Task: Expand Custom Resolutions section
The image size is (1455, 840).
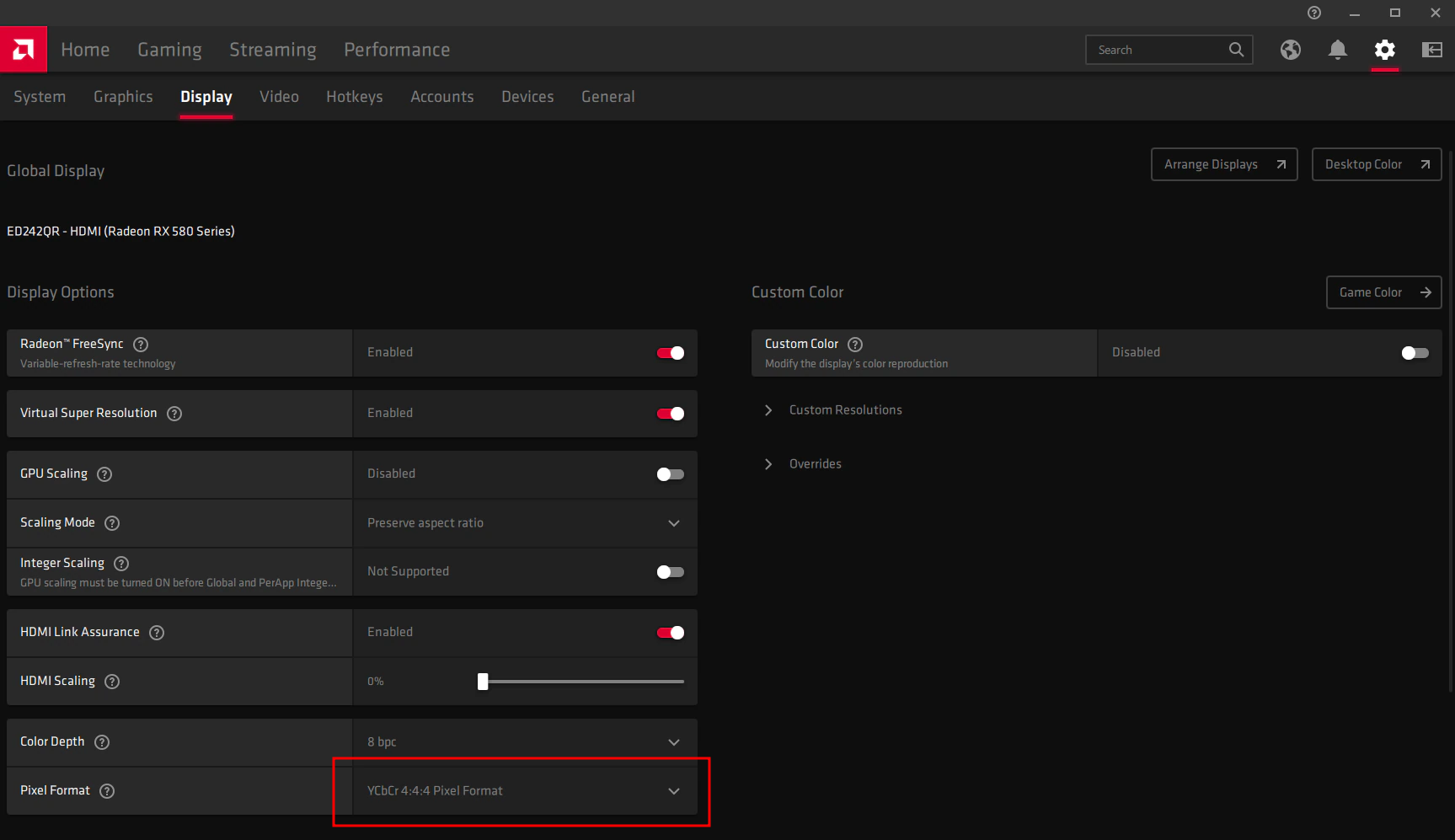Action: pos(834,410)
